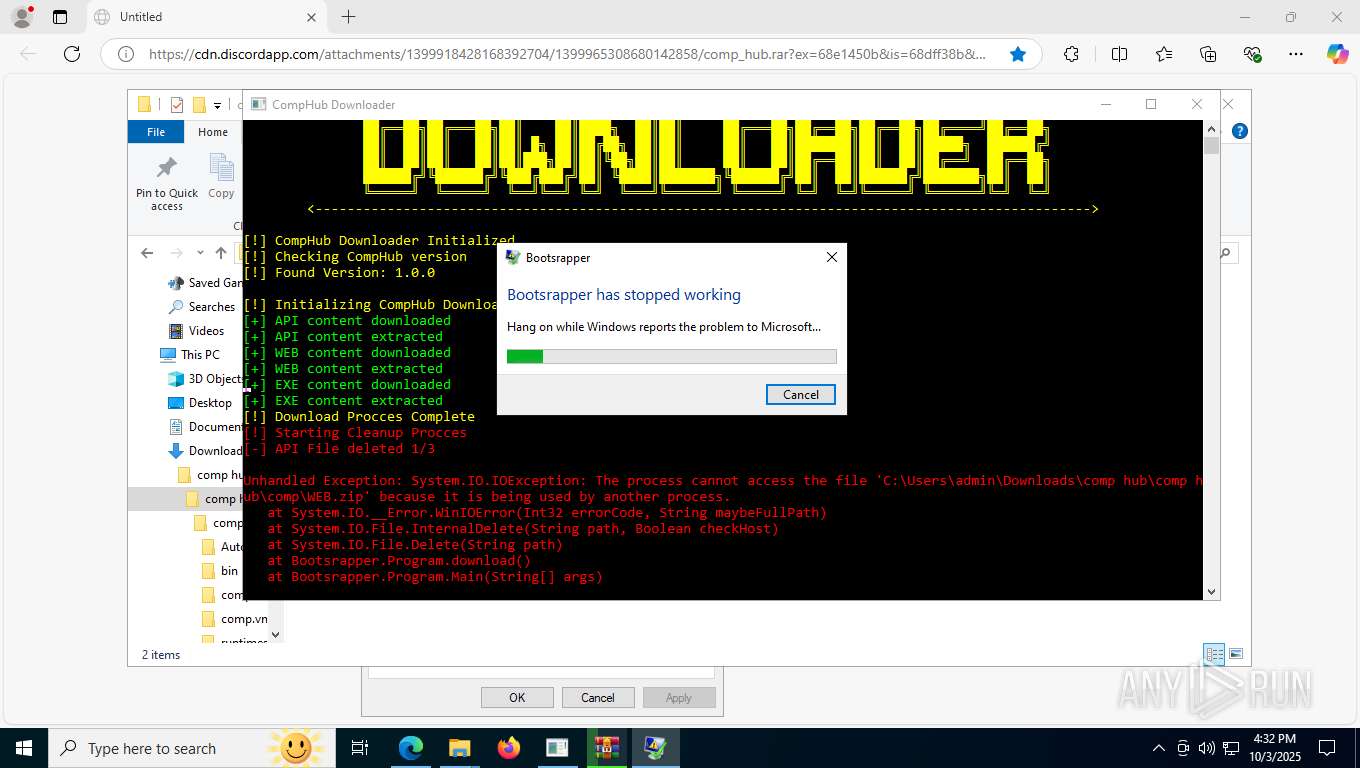
Task: Refresh the browser page
Action: (x=72, y=54)
